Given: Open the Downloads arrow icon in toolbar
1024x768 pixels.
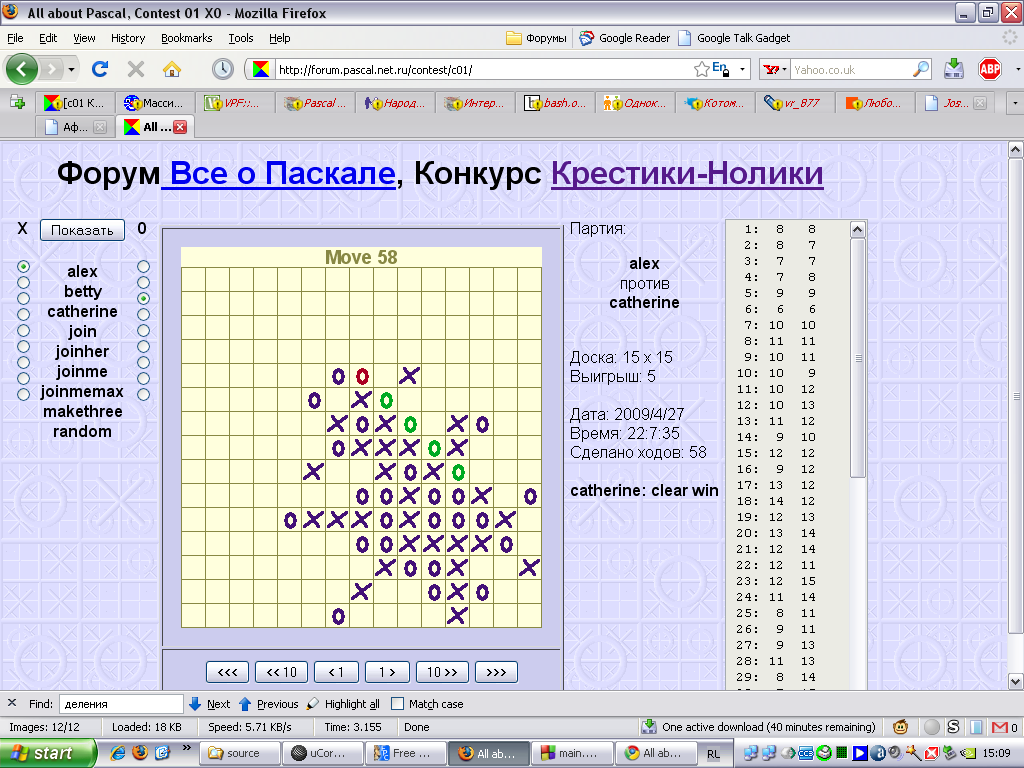Looking at the screenshot, I should click(x=953, y=69).
